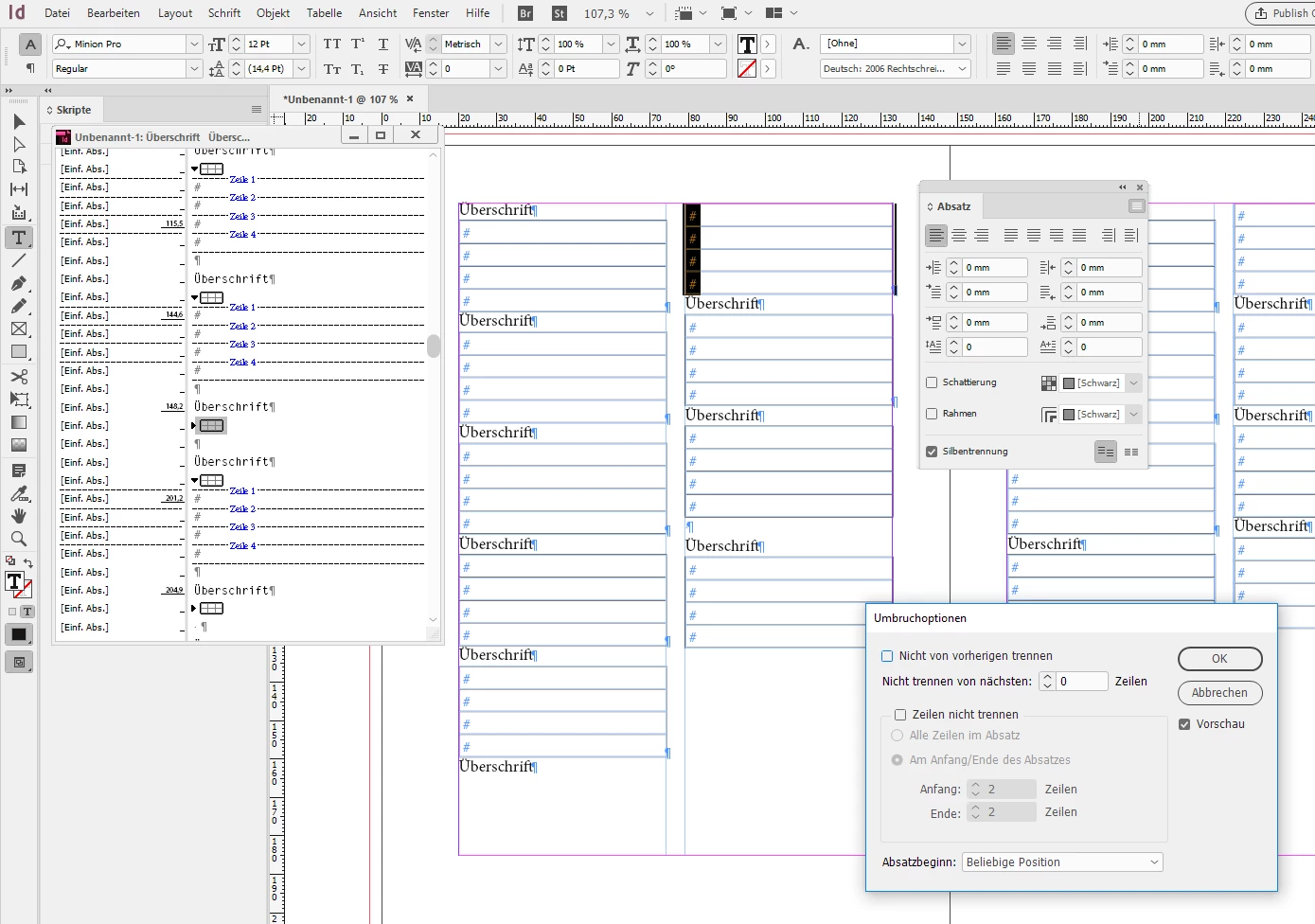1315x924 pixels.
Task: Select the Direct Selection tool
Action: coord(19,144)
